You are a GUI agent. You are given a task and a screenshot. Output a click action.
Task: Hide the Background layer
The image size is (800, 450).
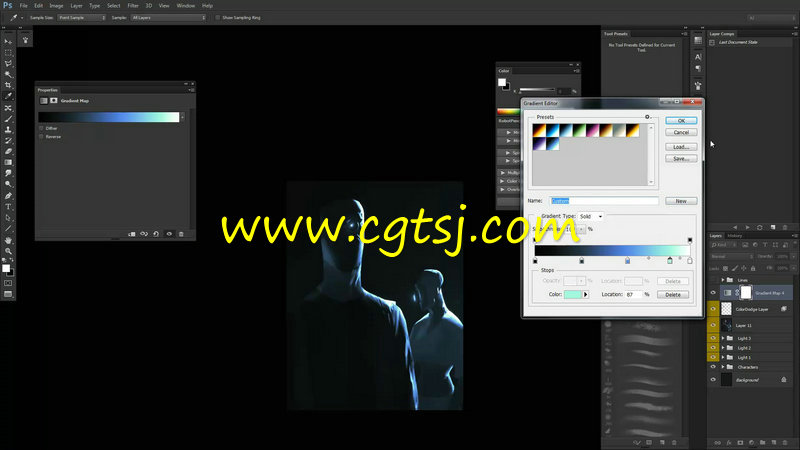(713, 380)
